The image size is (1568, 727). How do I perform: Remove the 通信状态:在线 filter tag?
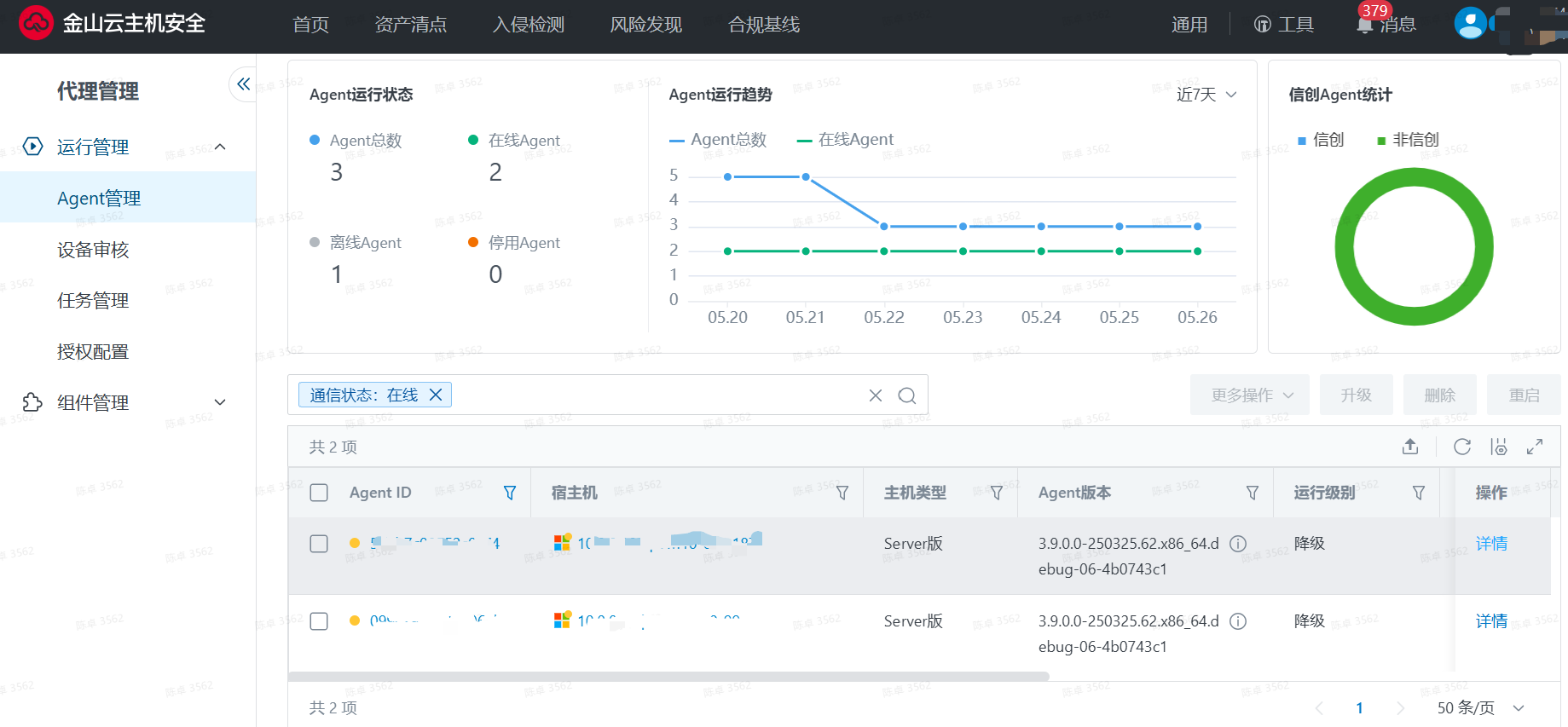point(436,395)
